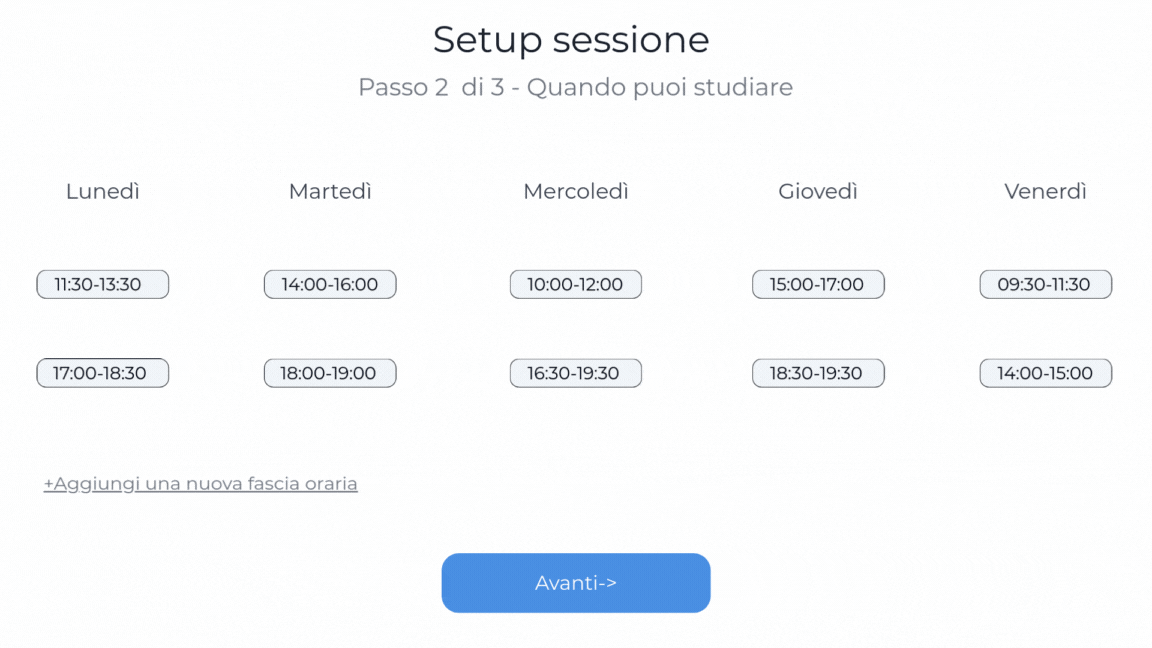1152x648 pixels.
Task: Click the Lunedì column header
Action: click(103, 191)
